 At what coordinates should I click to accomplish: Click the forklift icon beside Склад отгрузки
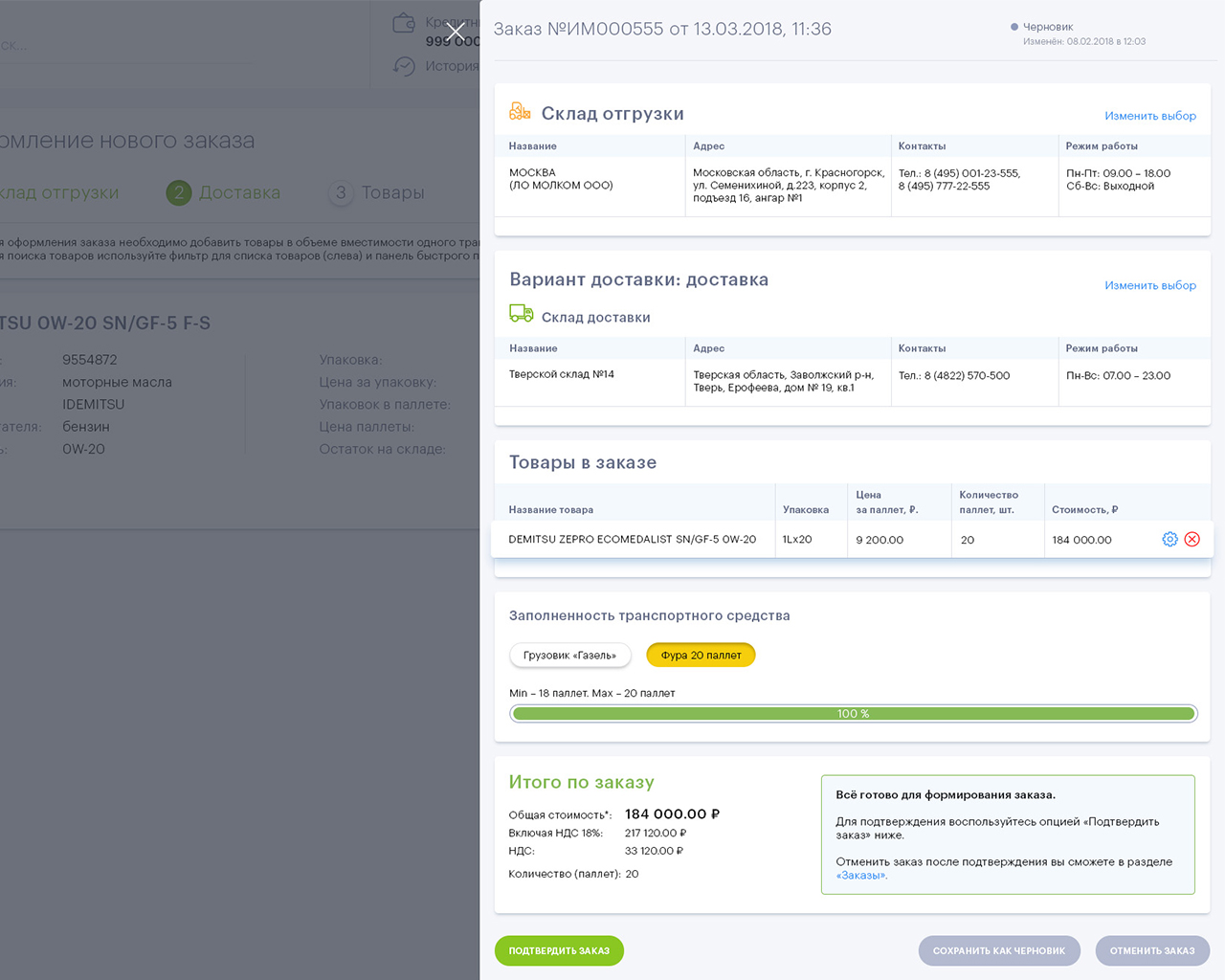[520, 112]
